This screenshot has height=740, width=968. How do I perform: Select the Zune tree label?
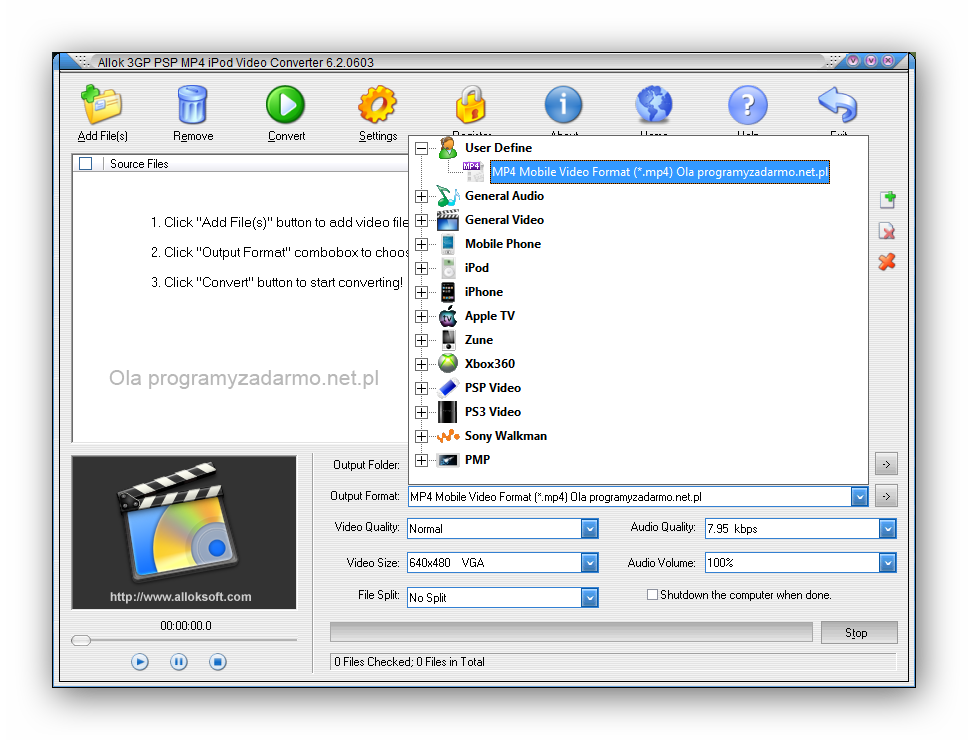(478, 340)
